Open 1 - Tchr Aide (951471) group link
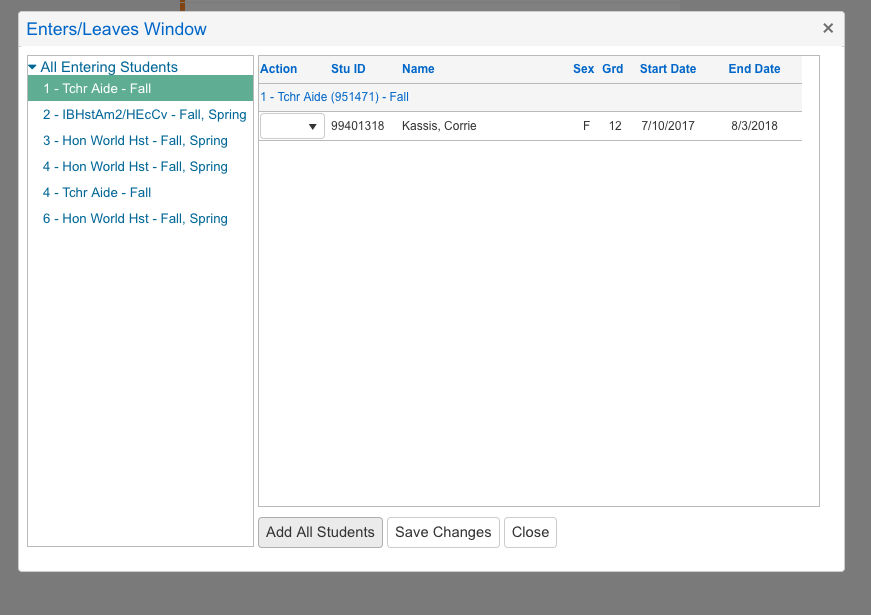The width and height of the screenshot is (871, 615). tap(334, 97)
